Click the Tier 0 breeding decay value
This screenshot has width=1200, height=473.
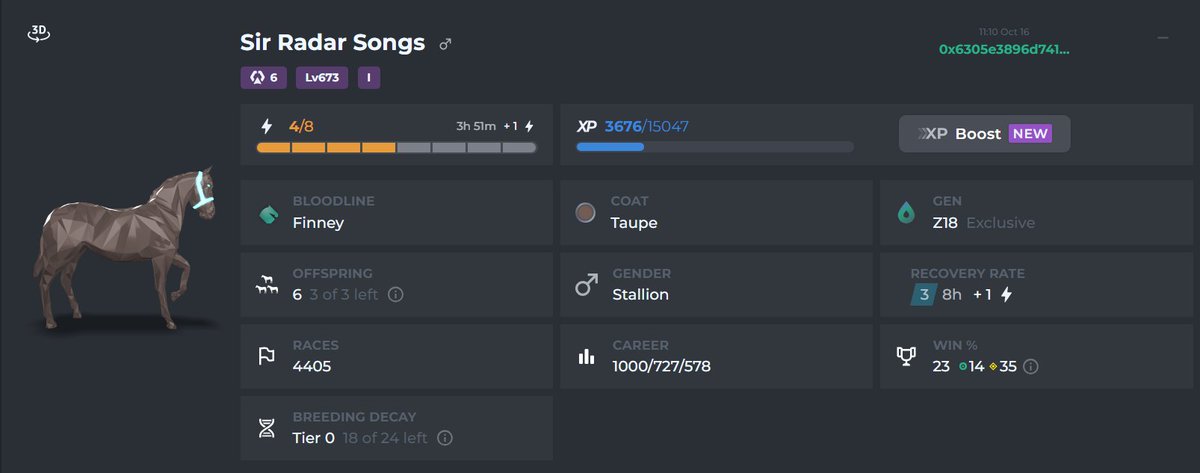click(x=314, y=438)
